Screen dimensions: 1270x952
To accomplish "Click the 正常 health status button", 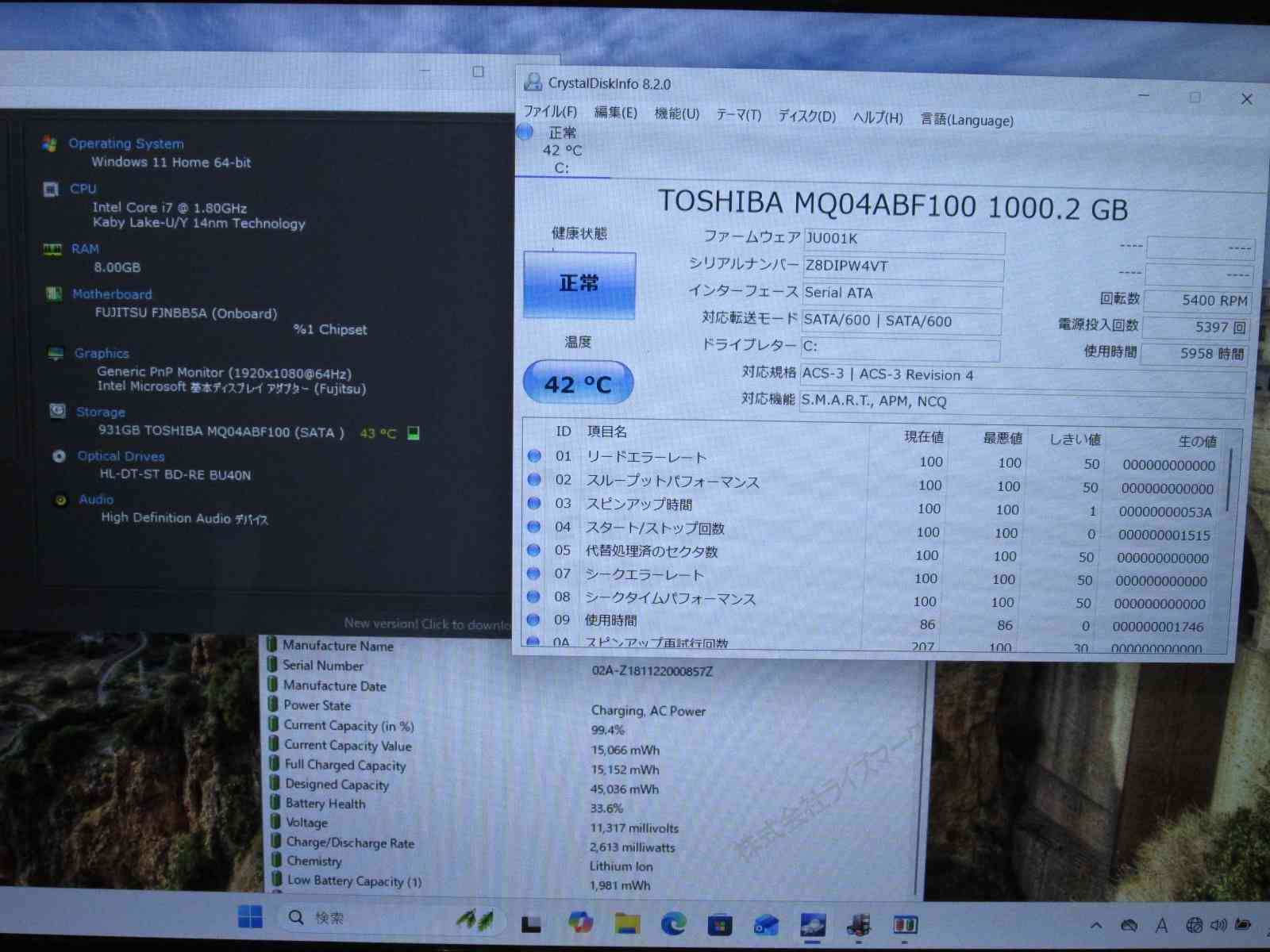I will click(x=579, y=285).
